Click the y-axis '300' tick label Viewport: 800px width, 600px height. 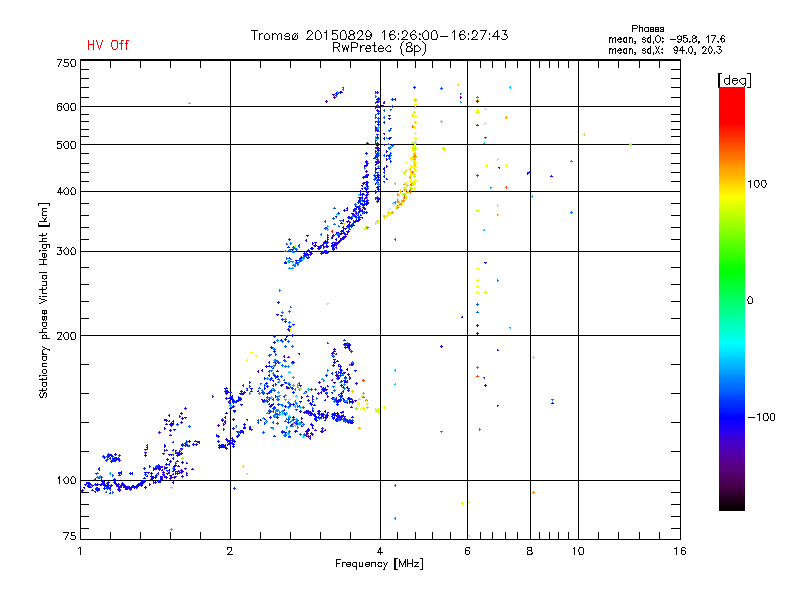tap(66, 251)
